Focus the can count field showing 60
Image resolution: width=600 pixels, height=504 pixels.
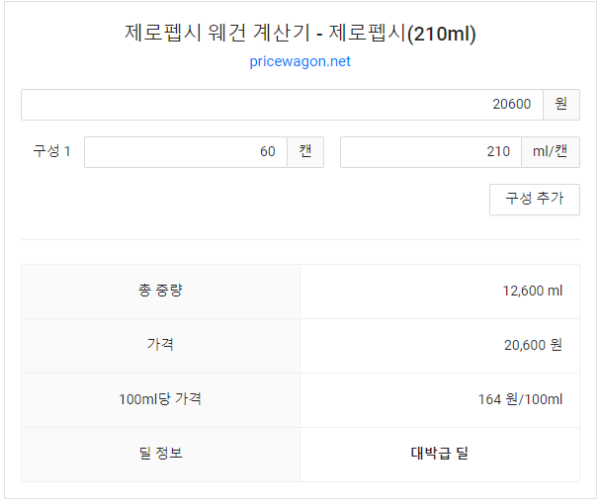tap(185, 152)
